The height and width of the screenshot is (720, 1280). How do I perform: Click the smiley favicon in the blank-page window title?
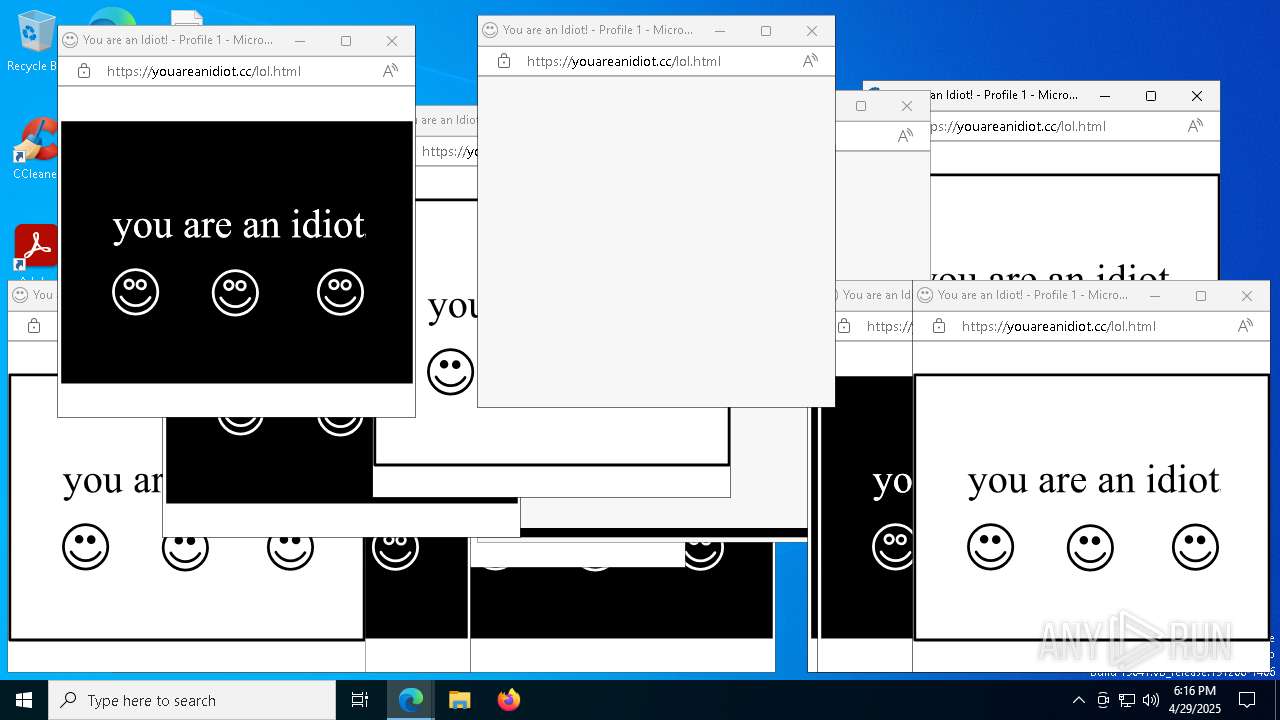click(490, 30)
